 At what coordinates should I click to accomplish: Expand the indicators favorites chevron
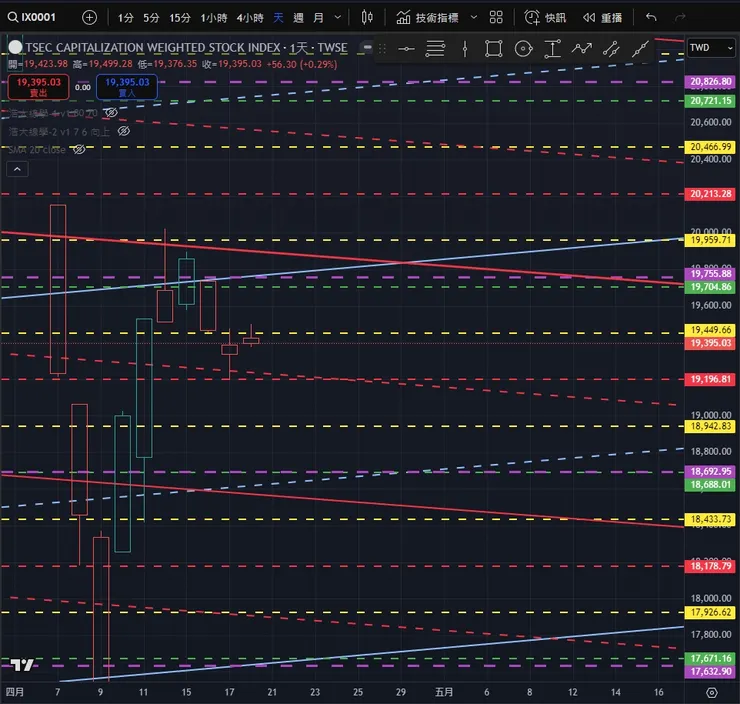pos(474,17)
